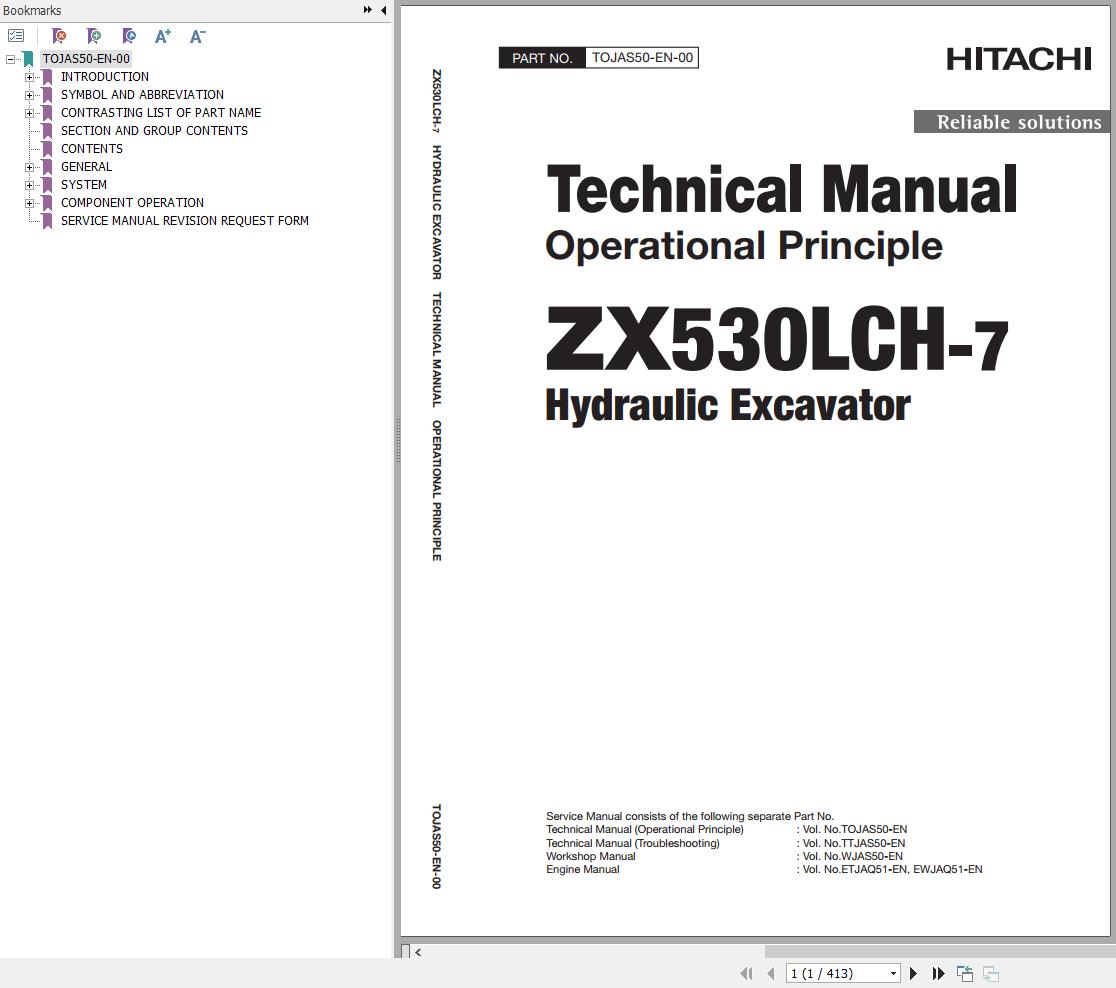
Task: Click the ZX530LCH-7 model title
Action: [777, 340]
